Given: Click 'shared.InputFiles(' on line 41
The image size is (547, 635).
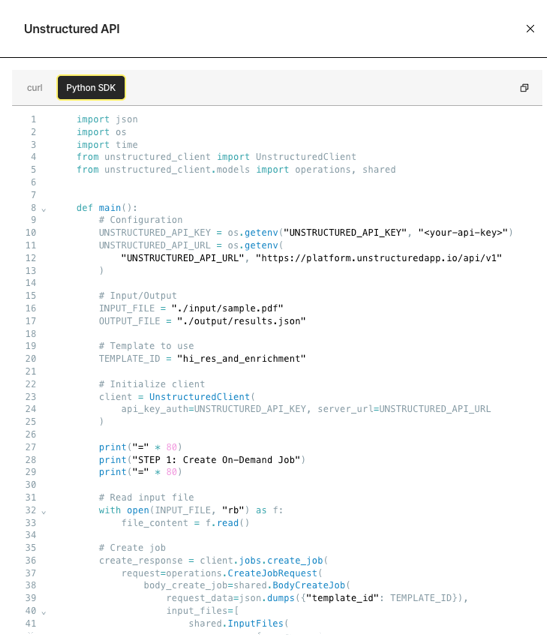Looking at the screenshot, I should 238,623.
